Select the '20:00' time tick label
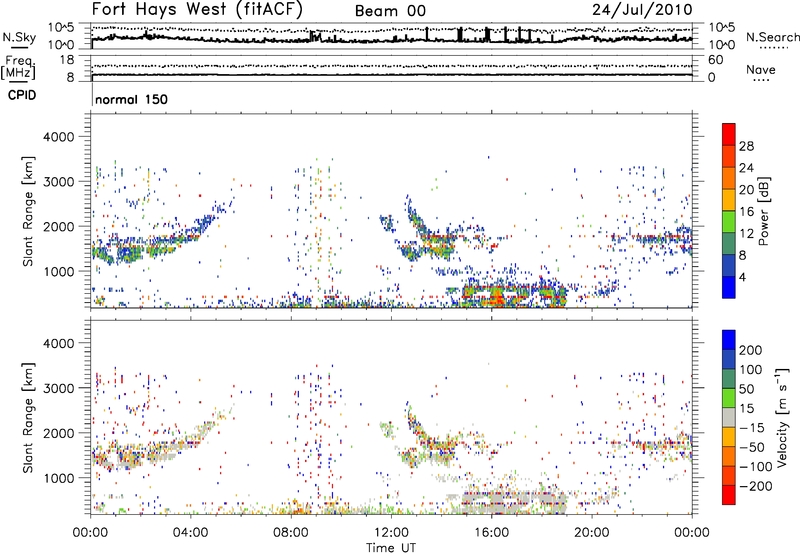 [x=591, y=533]
